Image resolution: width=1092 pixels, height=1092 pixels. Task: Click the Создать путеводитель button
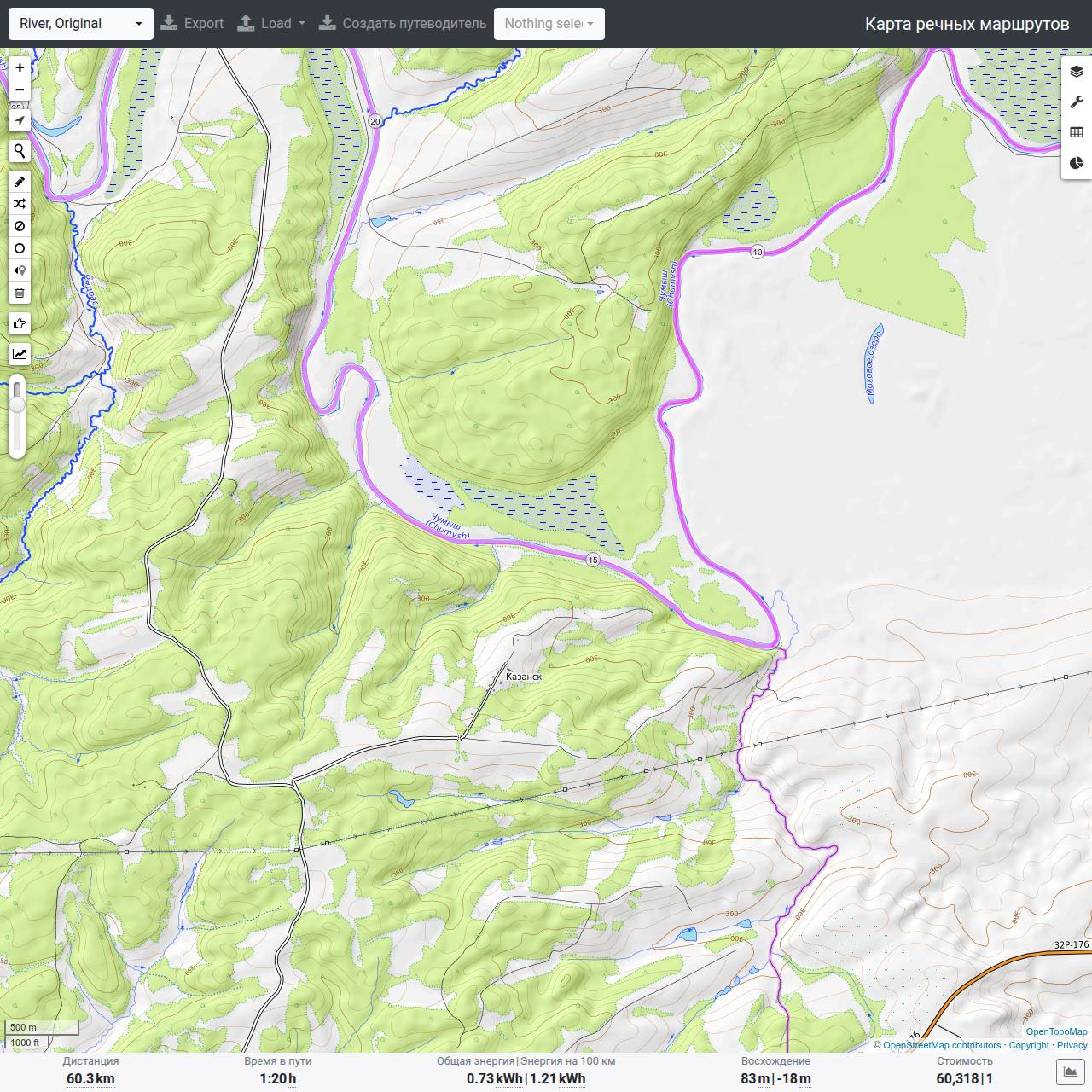(x=403, y=24)
